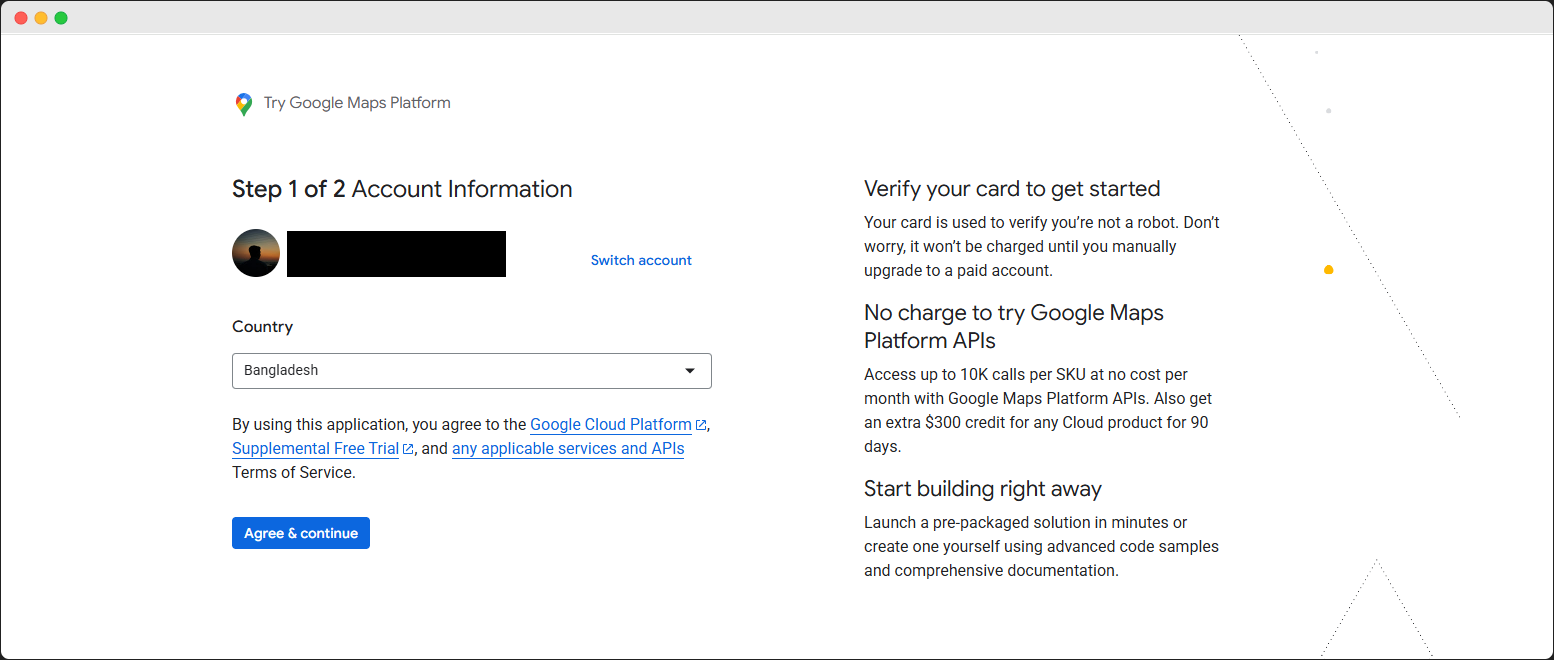Open Google Cloud Platform terms link

pyautogui.click(x=611, y=424)
